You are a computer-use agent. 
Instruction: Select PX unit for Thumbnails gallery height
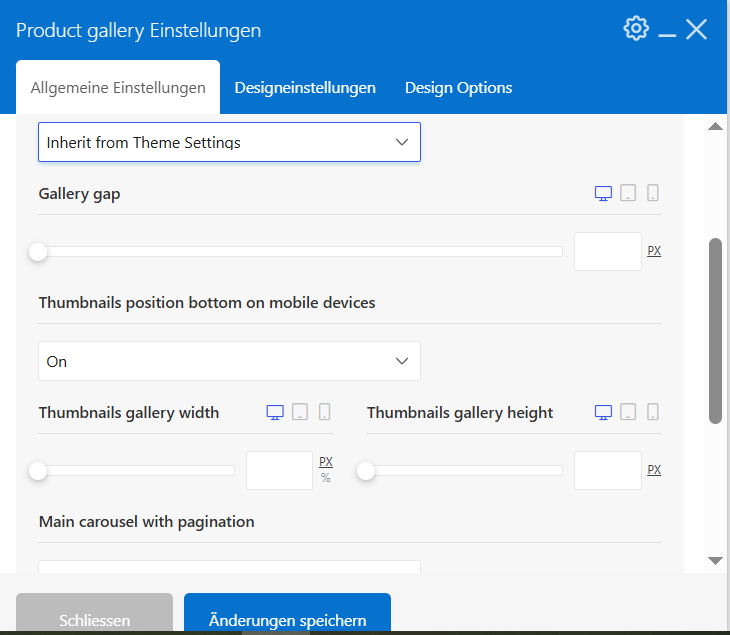[654, 470]
